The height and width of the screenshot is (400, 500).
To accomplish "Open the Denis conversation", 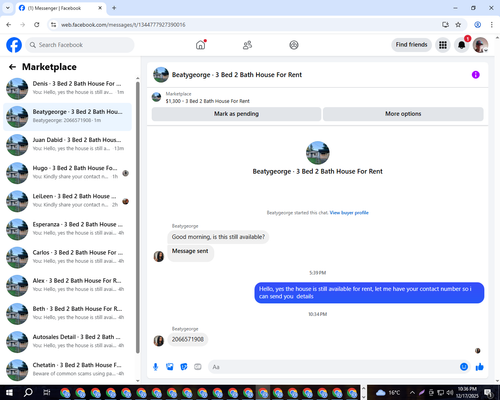I will [68, 88].
